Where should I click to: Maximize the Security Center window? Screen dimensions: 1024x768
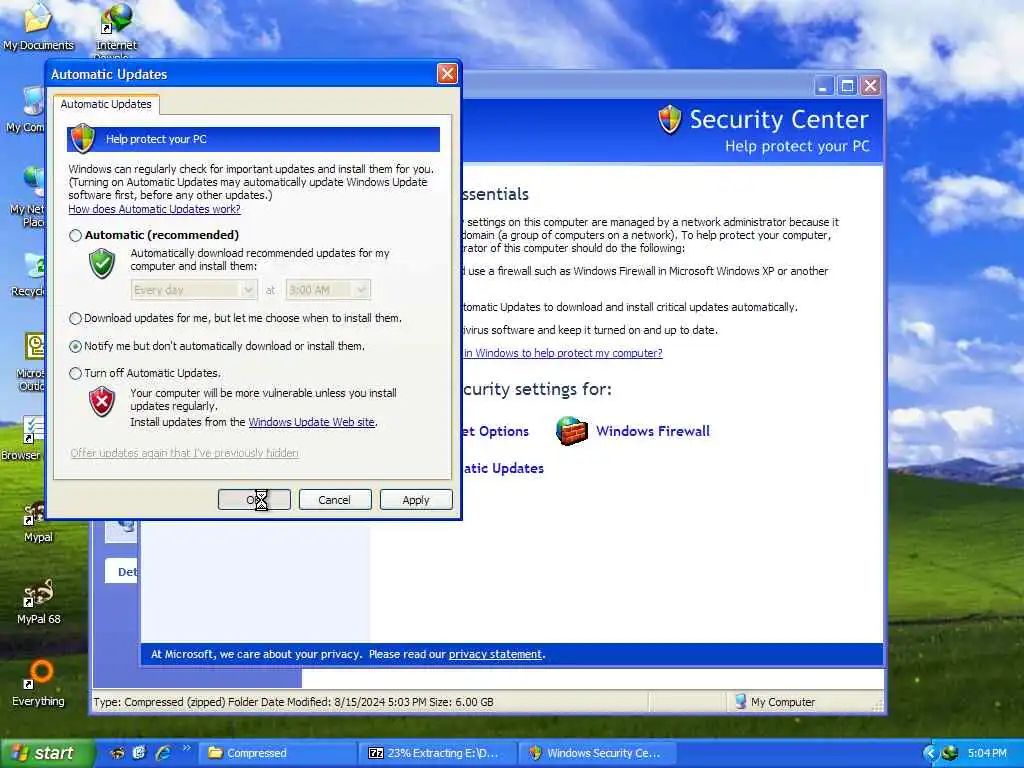[x=848, y=86]
